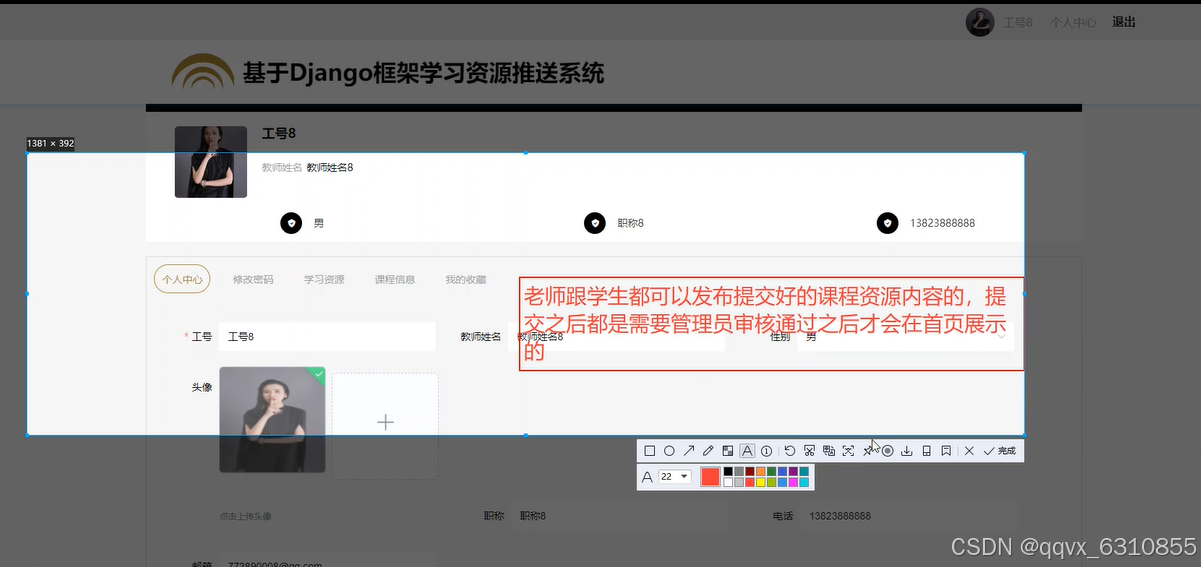Click the scissors icon in the screenshot toolbar
Screen dimensions: 1201x567
809,451
